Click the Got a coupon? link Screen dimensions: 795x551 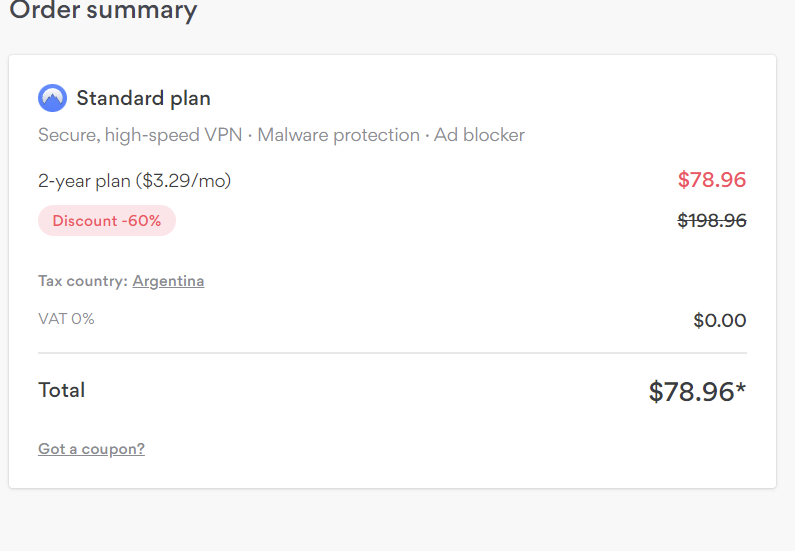[91, 449]
